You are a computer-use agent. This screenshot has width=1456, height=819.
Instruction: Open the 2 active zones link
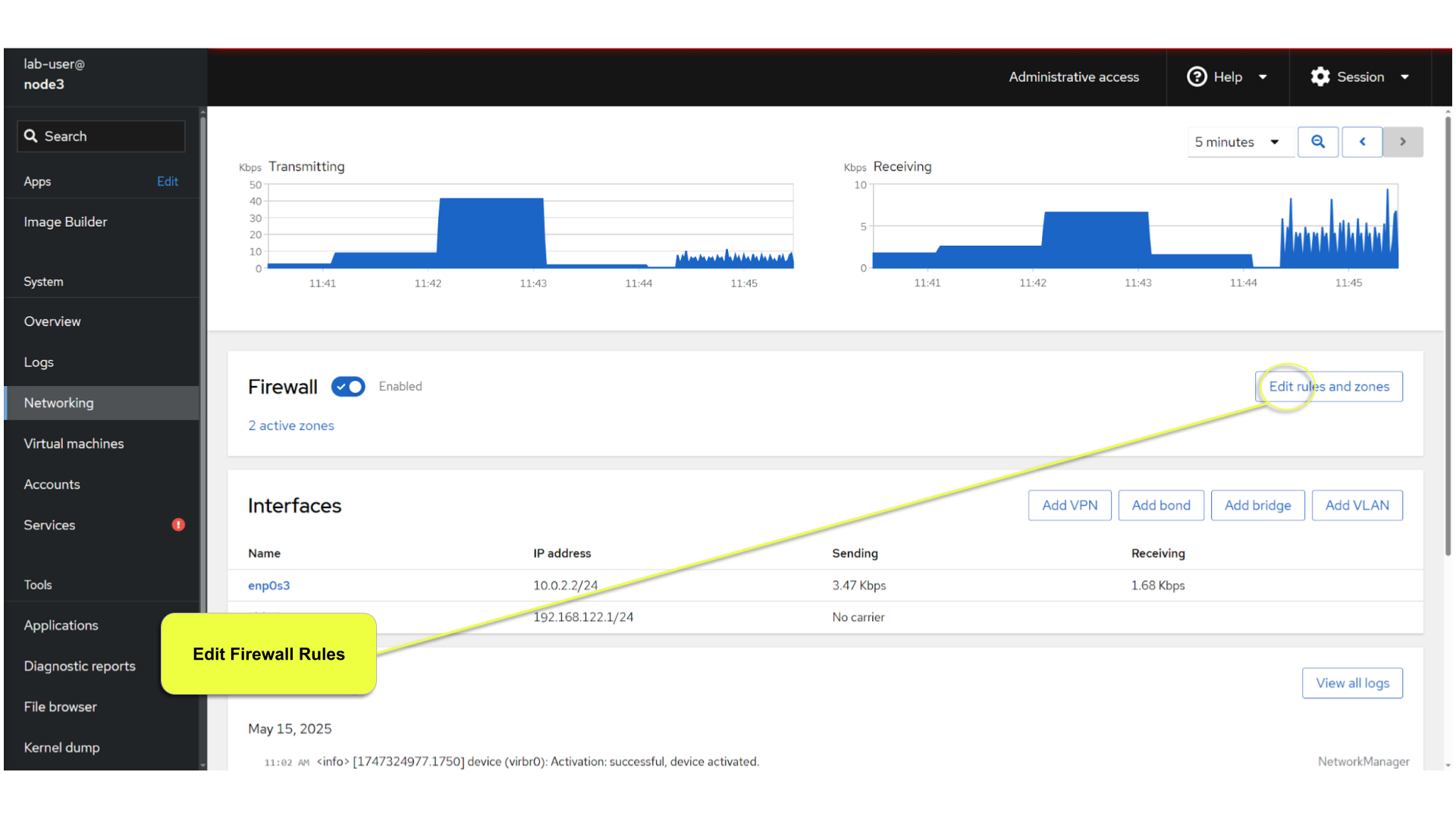(x=291, y=425)
